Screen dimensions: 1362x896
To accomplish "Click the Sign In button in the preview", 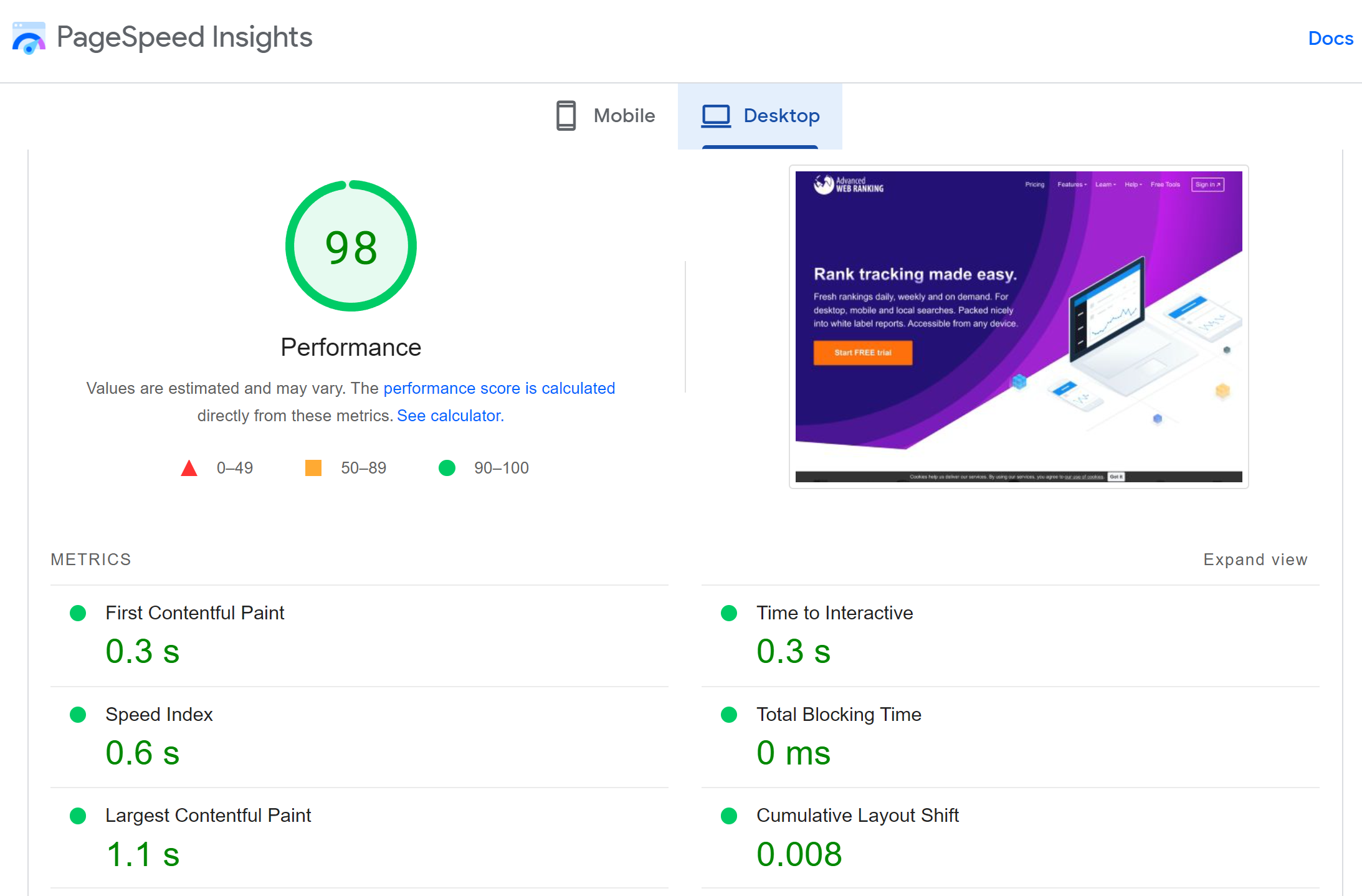I will (1207, 184).
